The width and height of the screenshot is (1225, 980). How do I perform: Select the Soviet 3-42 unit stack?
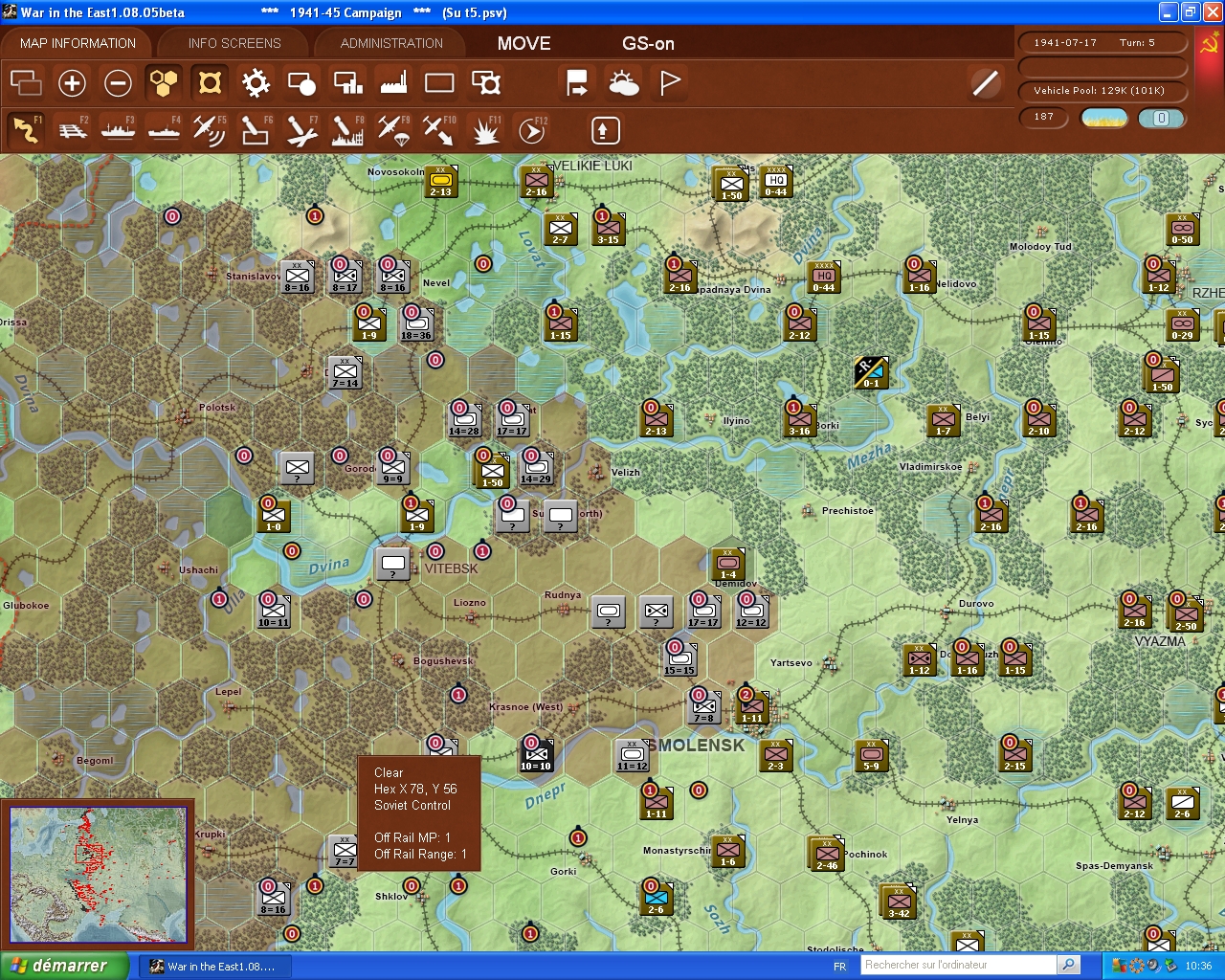[898, 902]
